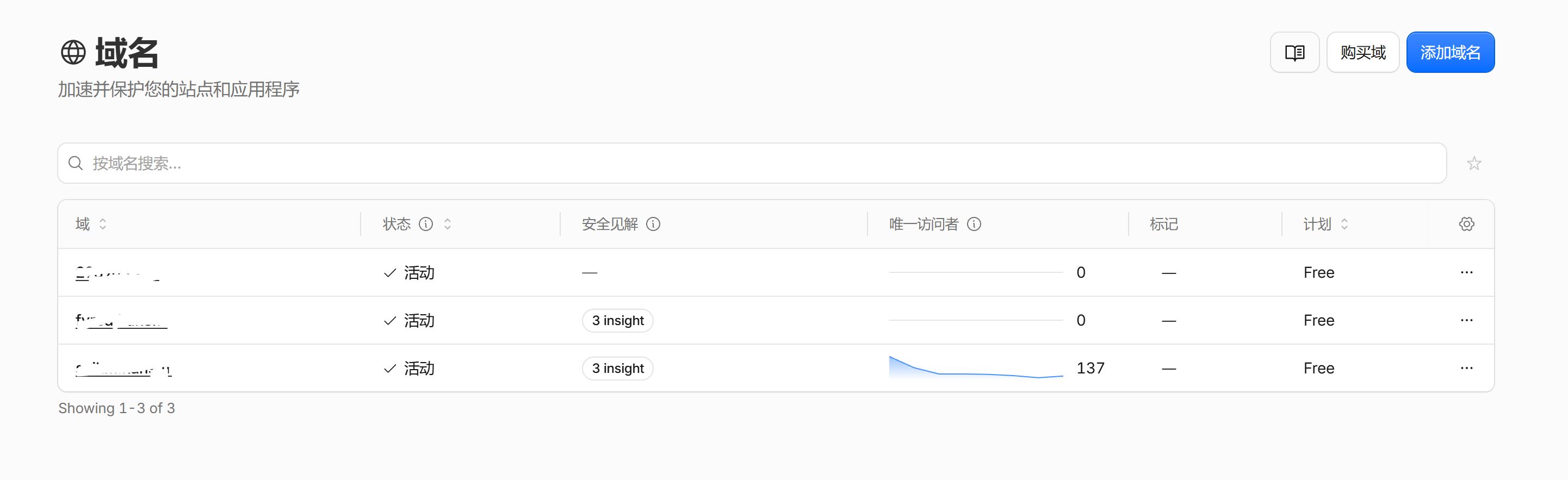Open the 3 insight badge in the 0-visitor row
1568x480 pixels.
point(617,320)
